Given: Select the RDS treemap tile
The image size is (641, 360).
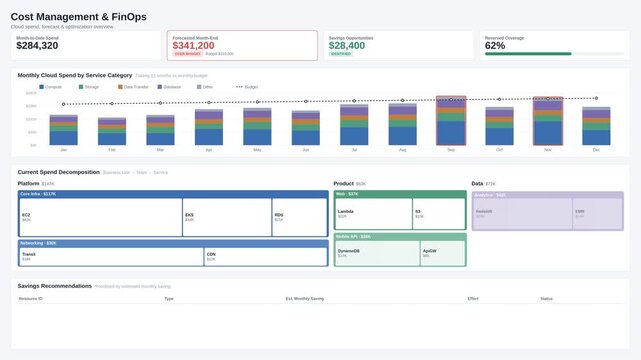Looking at the screenshot, I should point(300,217).
